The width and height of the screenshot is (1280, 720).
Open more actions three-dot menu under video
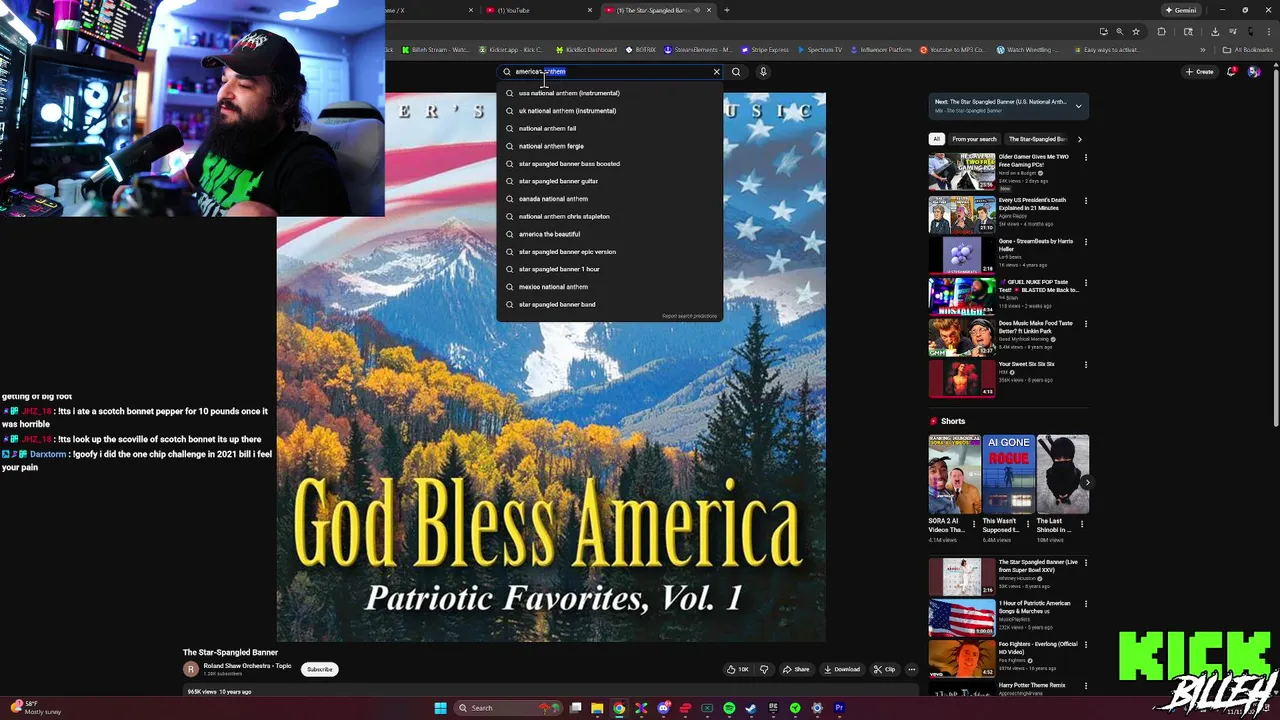point(911,669)
